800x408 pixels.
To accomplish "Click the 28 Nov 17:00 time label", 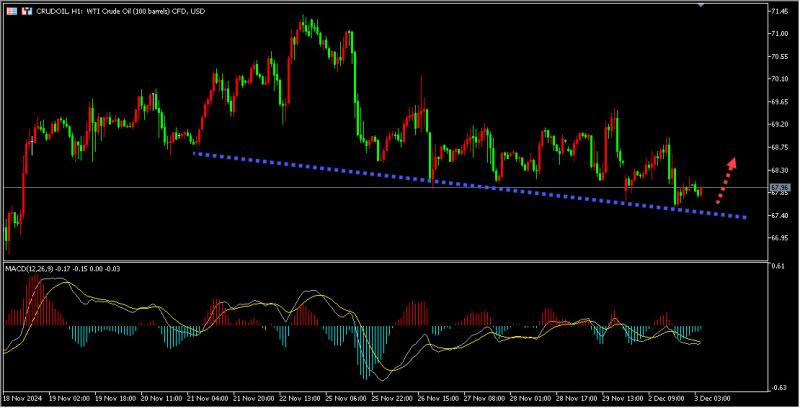I will pyautogui.click(x=577, y=398).
